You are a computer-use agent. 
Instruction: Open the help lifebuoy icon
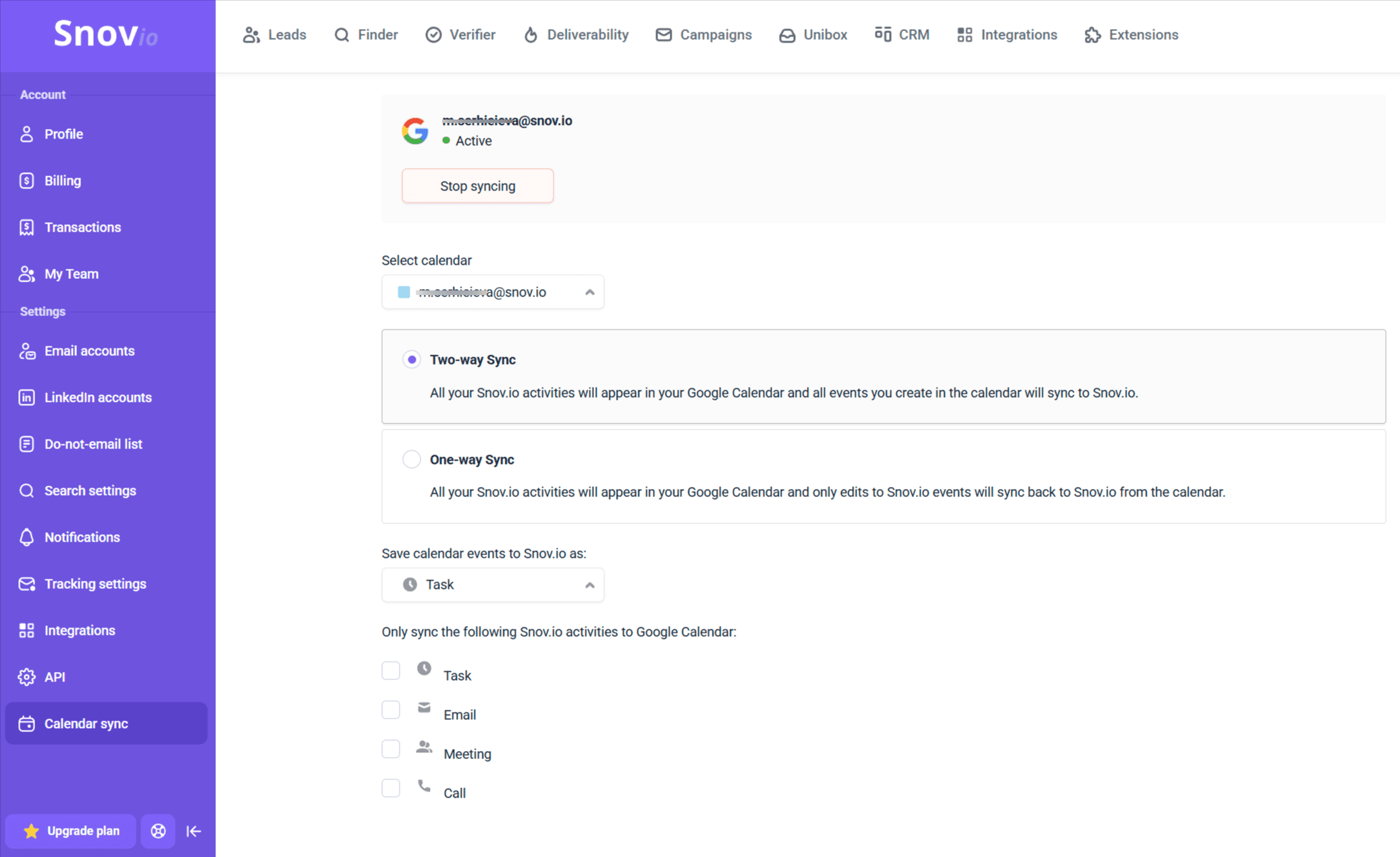(x=158, y=831)
